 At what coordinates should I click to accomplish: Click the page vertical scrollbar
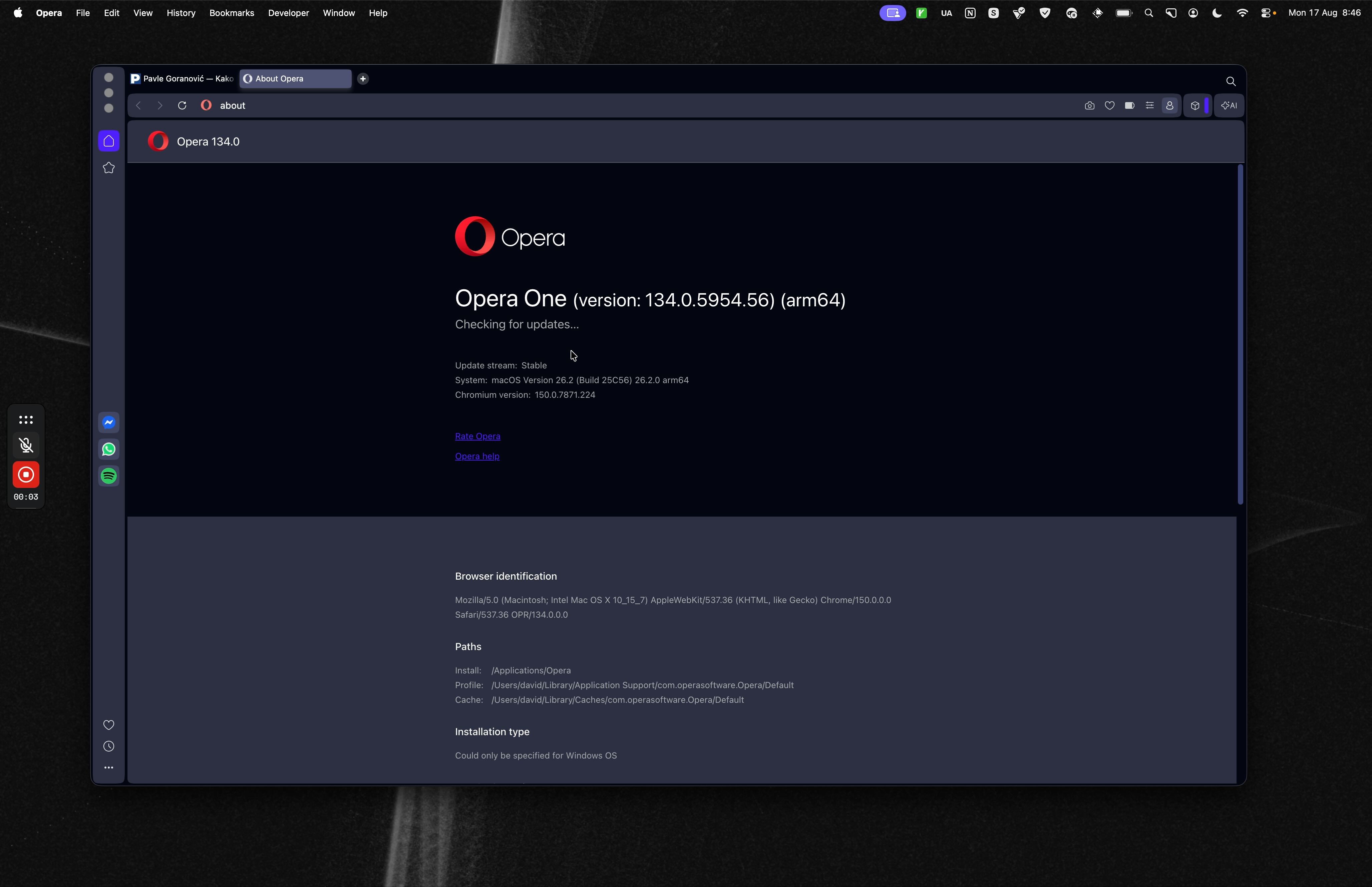[1240, 334]
